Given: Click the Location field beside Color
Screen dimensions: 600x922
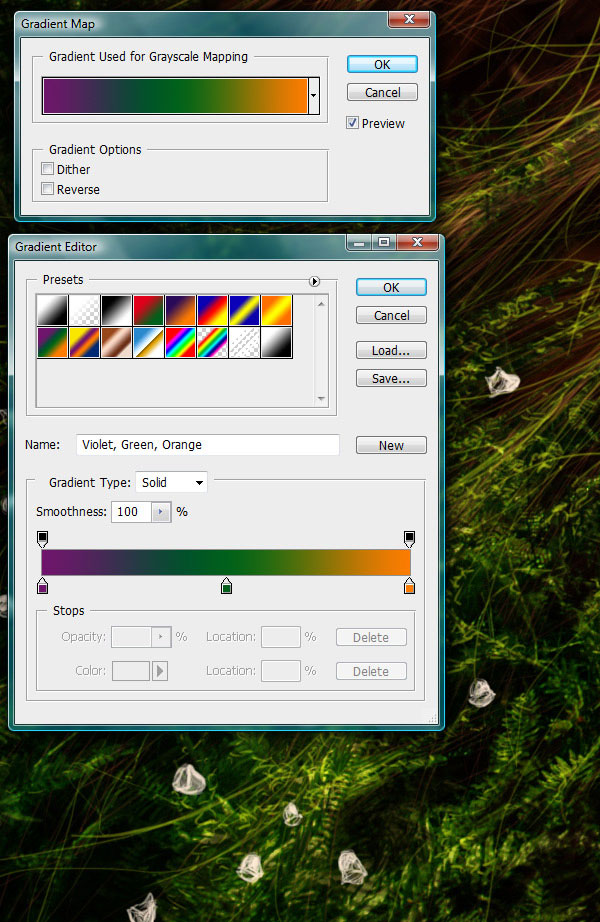Looking at the screenshot, I should click(x=281, y=671).
